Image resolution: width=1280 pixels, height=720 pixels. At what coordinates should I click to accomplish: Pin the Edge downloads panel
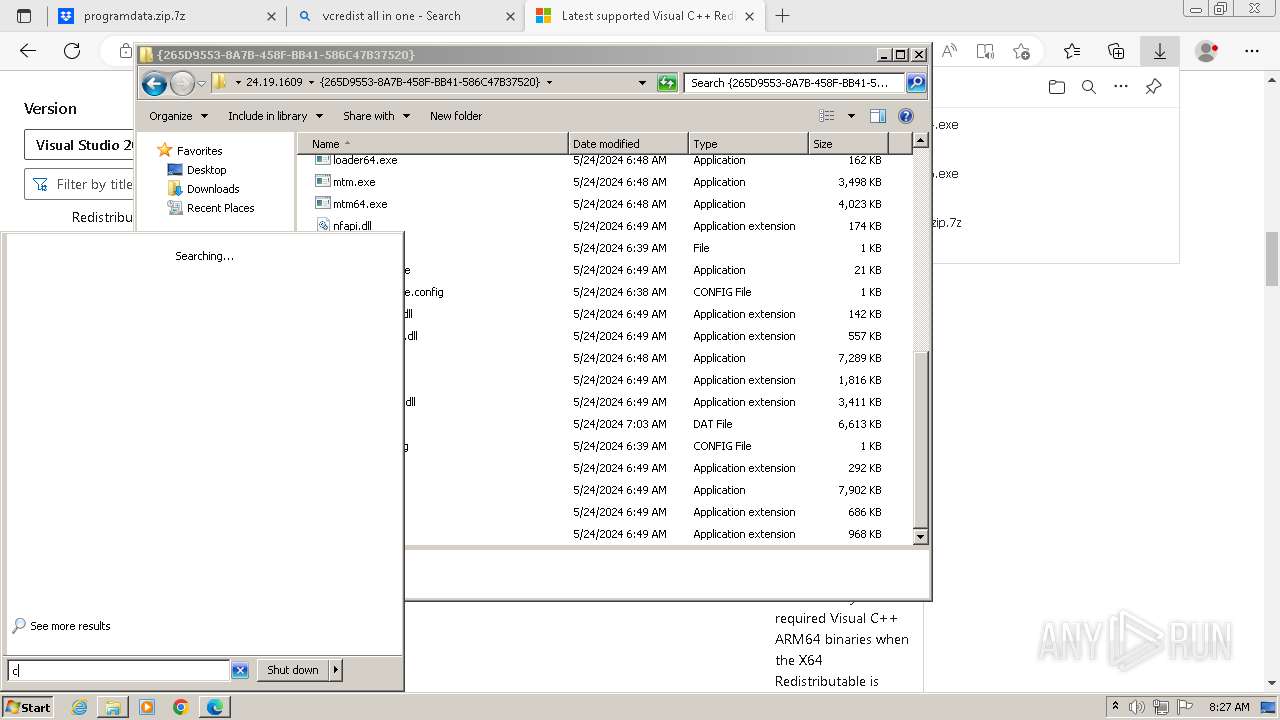[x=1153, y=87]
